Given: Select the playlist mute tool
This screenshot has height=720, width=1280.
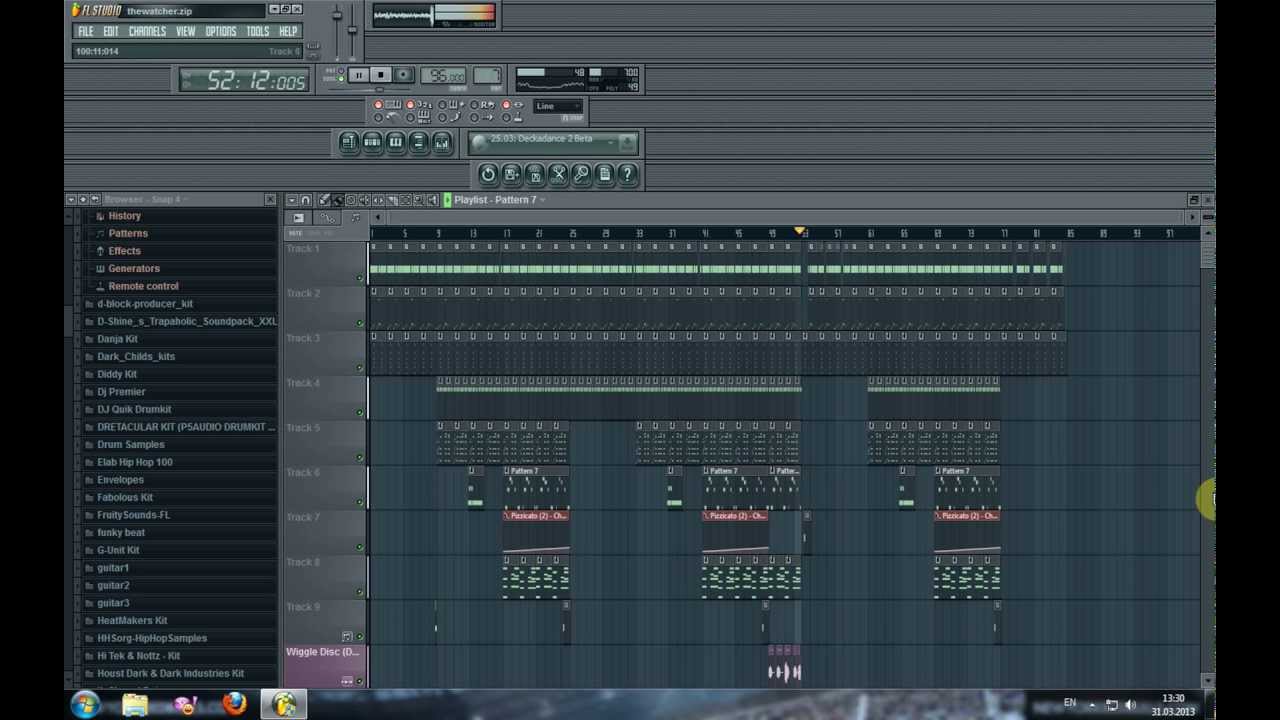Looking at the screenshot, I should click(x=364, y=200).
